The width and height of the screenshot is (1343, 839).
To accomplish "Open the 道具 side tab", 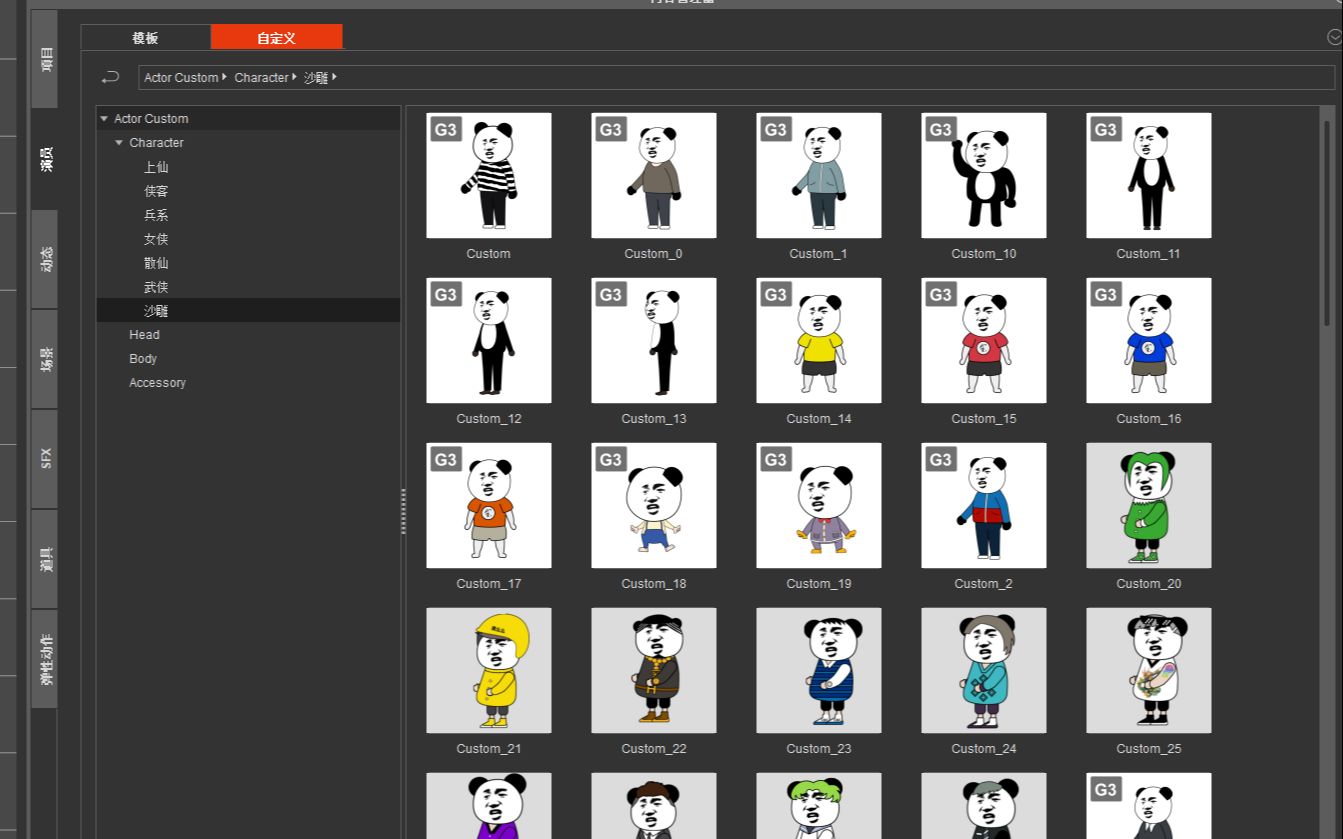I will point(45,559).
